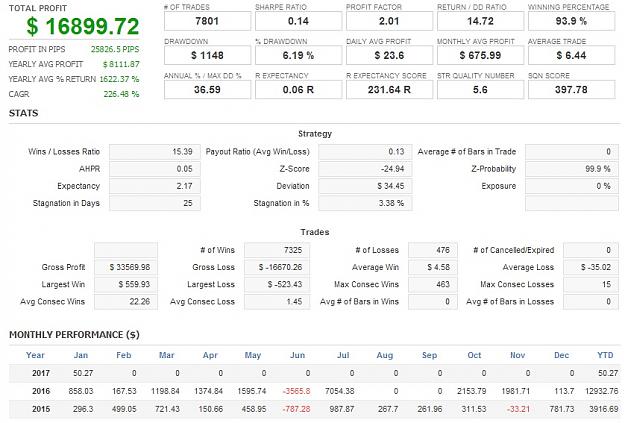The image size is (625, 423).
Task: Click the 2017 year row label
Action: tap(41, 374)
